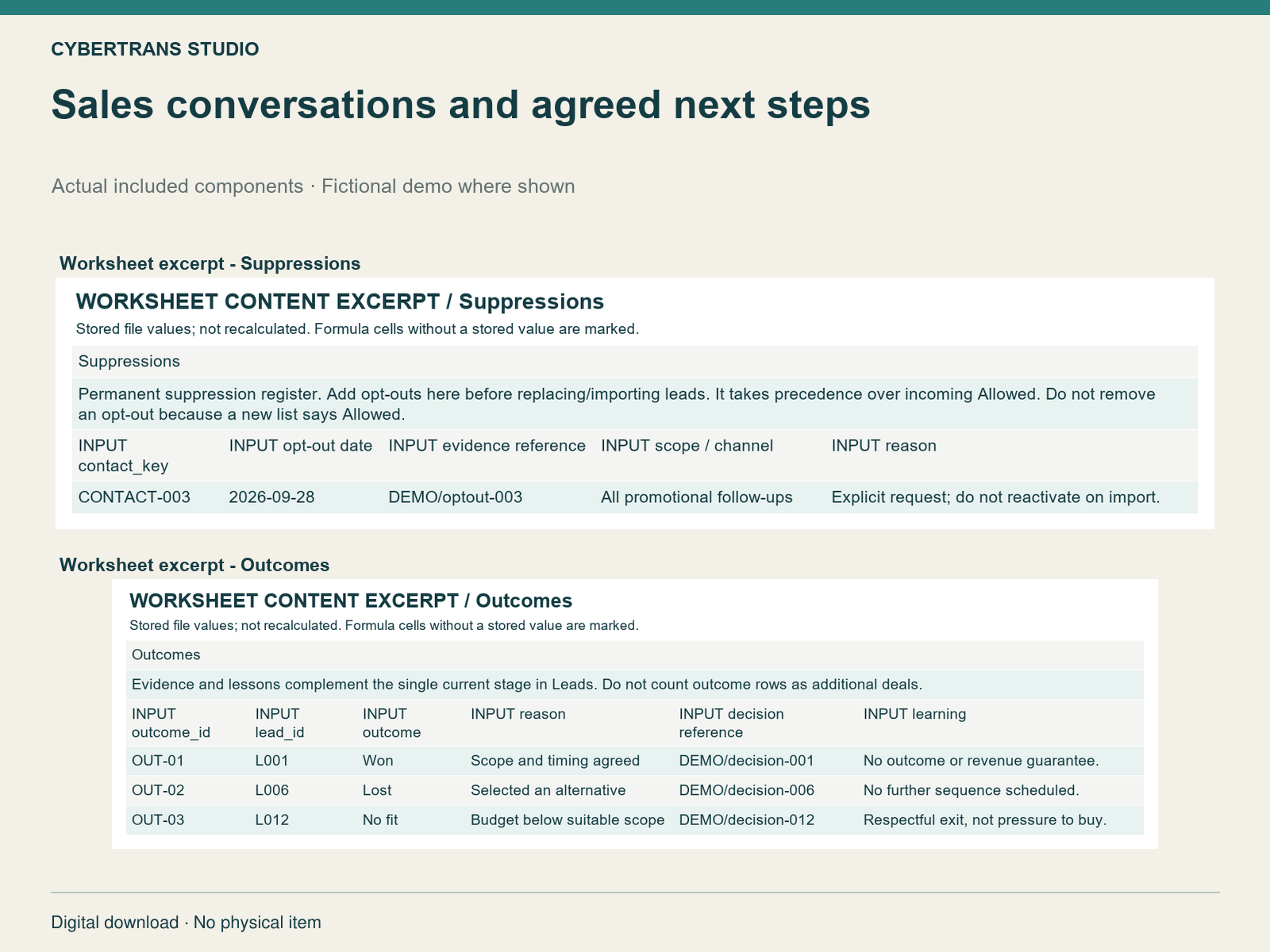This screenshot has height=952, width=1270.
Task: Click 'Scope and timing agreed' cell
Action: 555,761
